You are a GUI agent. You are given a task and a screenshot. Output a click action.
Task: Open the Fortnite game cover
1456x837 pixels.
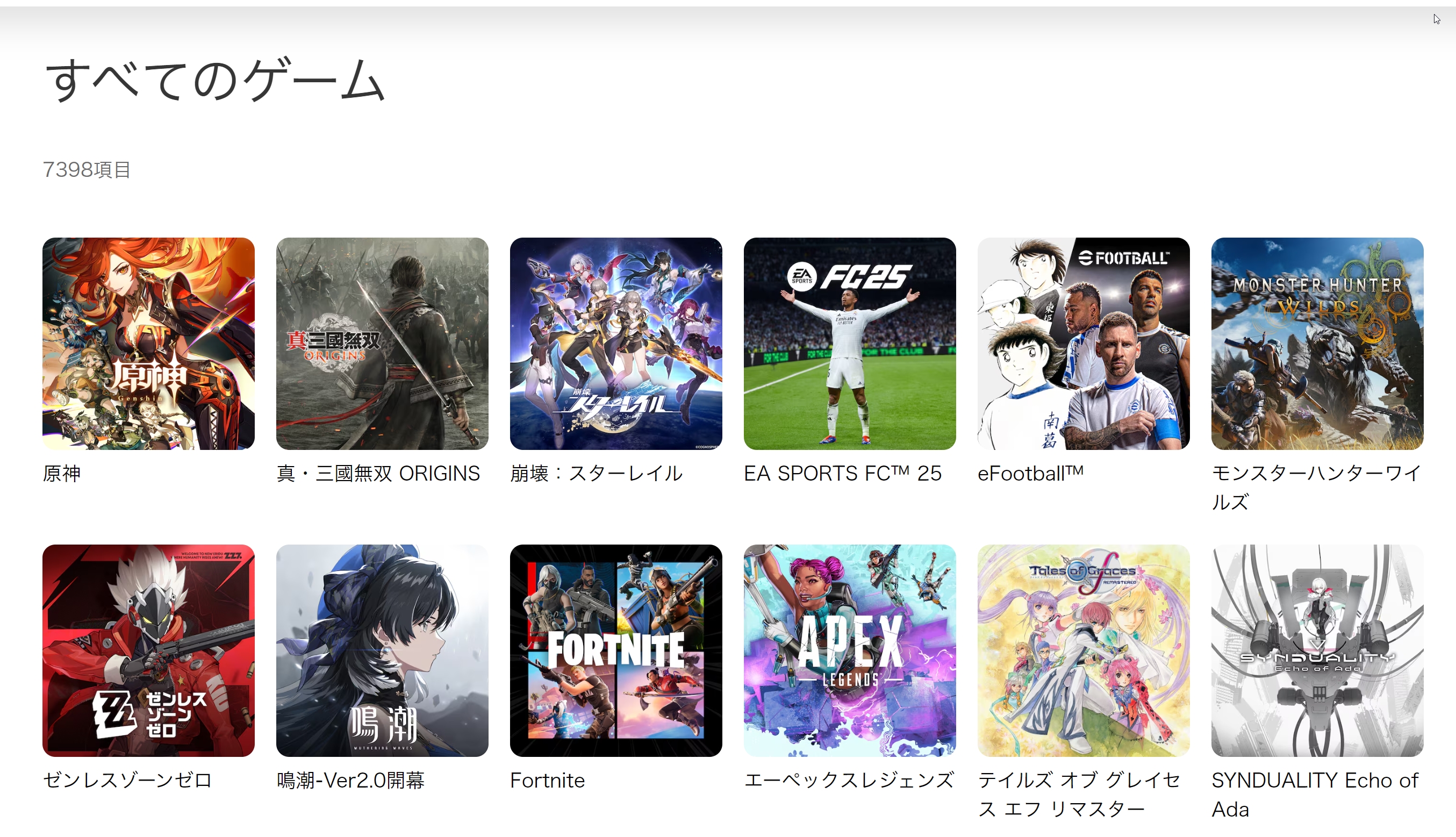[616, 650]
